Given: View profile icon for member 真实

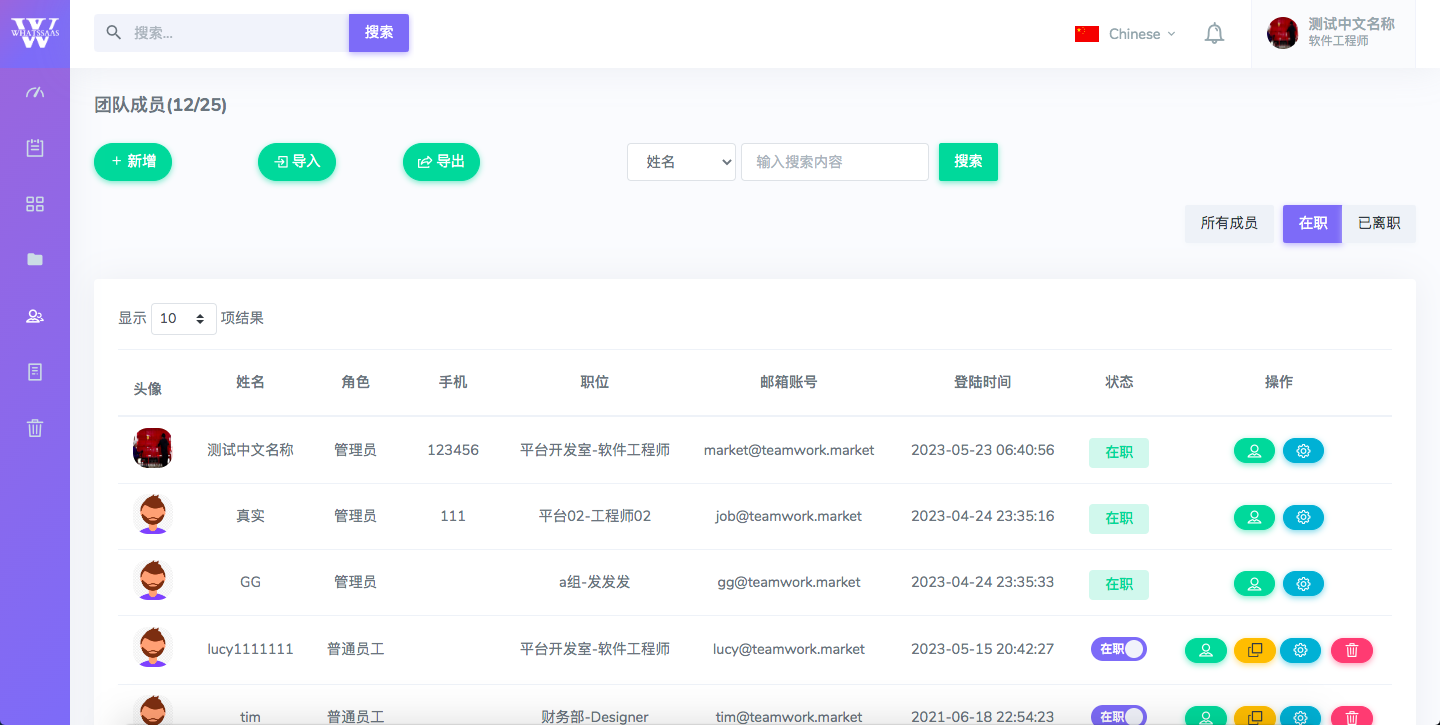Looking at the screenshot, I should (x=1254, y=517).
